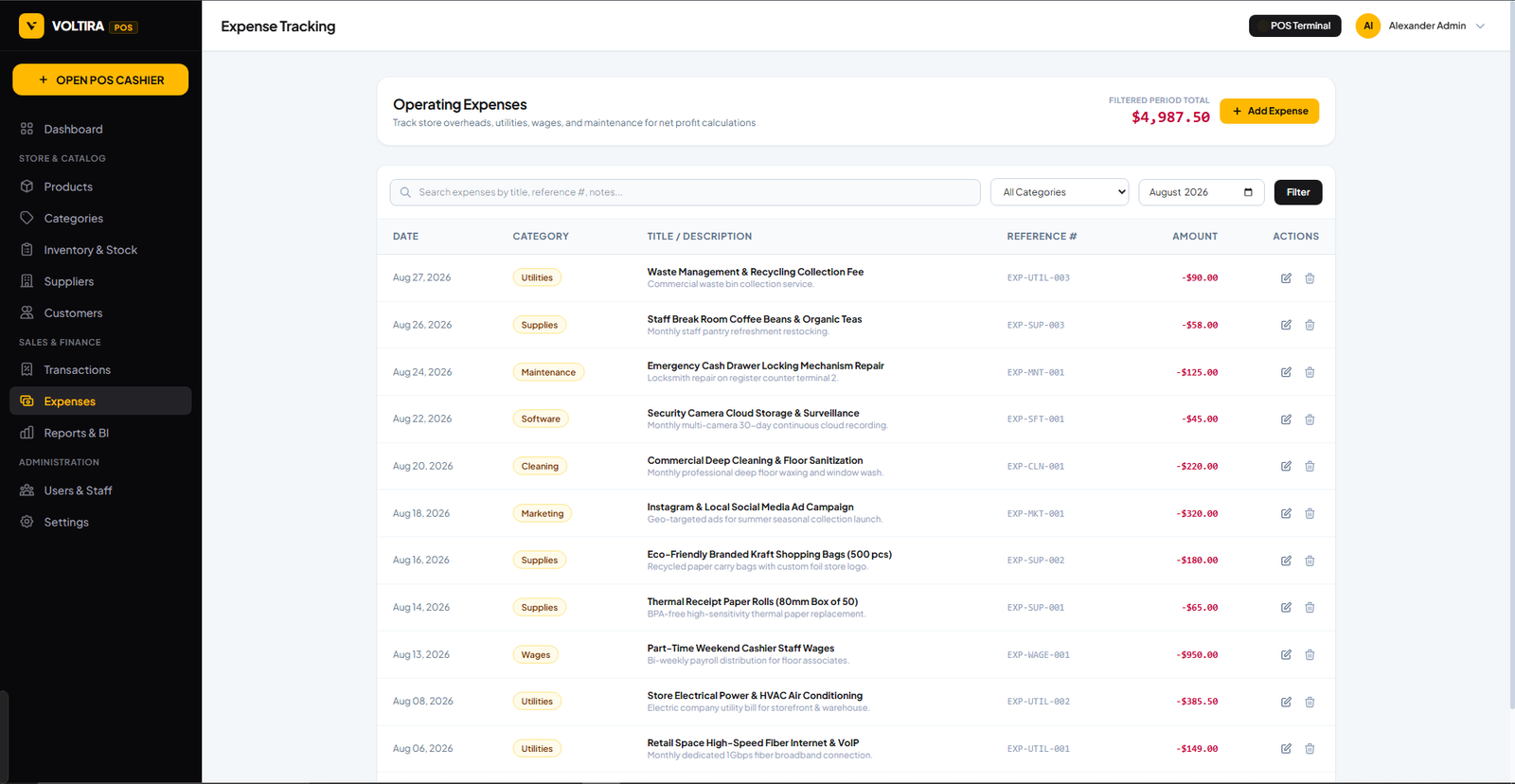Delete the Fiber Internet & VoIP expense

click(1310, 749)
